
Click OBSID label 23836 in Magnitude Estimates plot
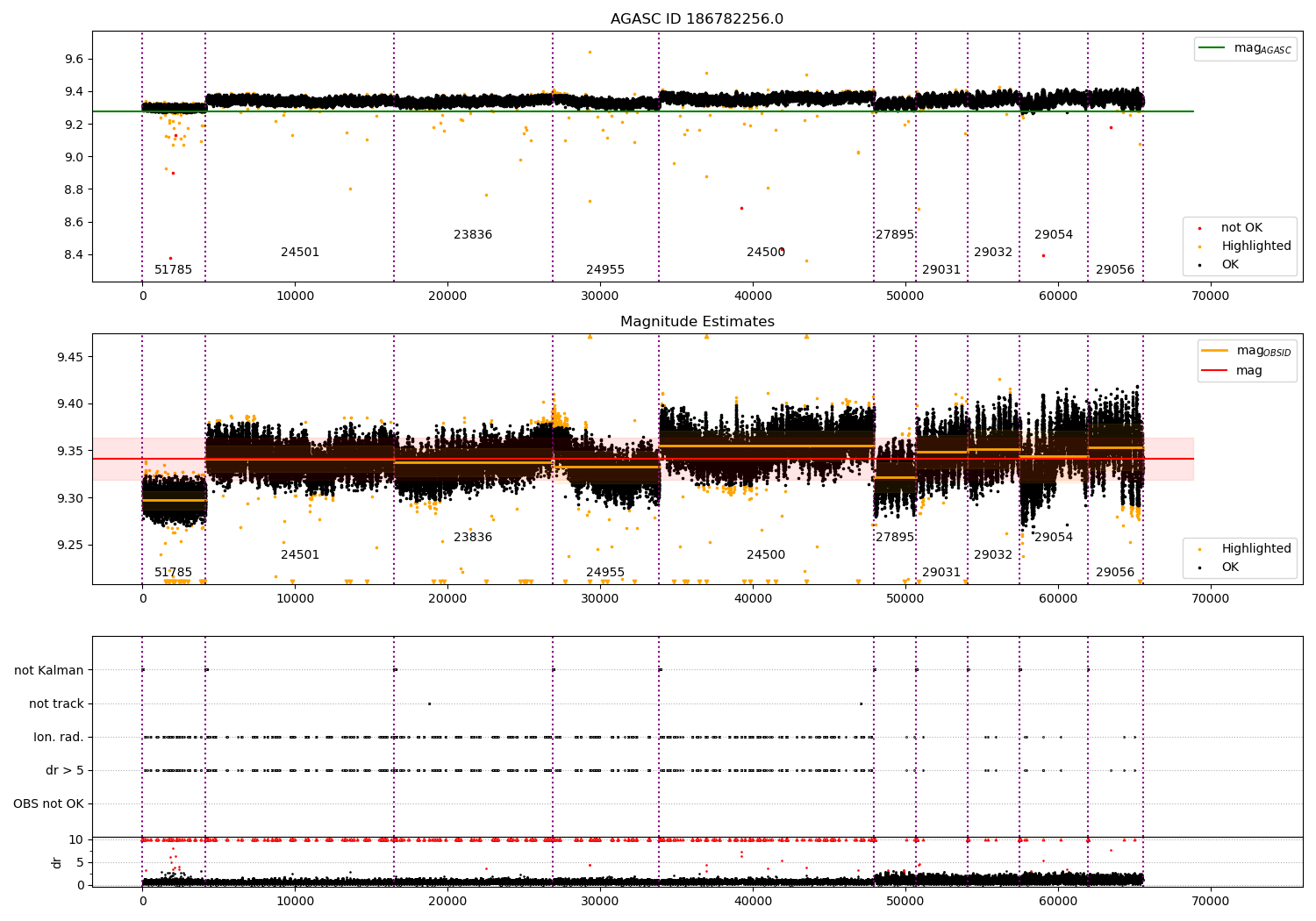[x=473, y=538]
